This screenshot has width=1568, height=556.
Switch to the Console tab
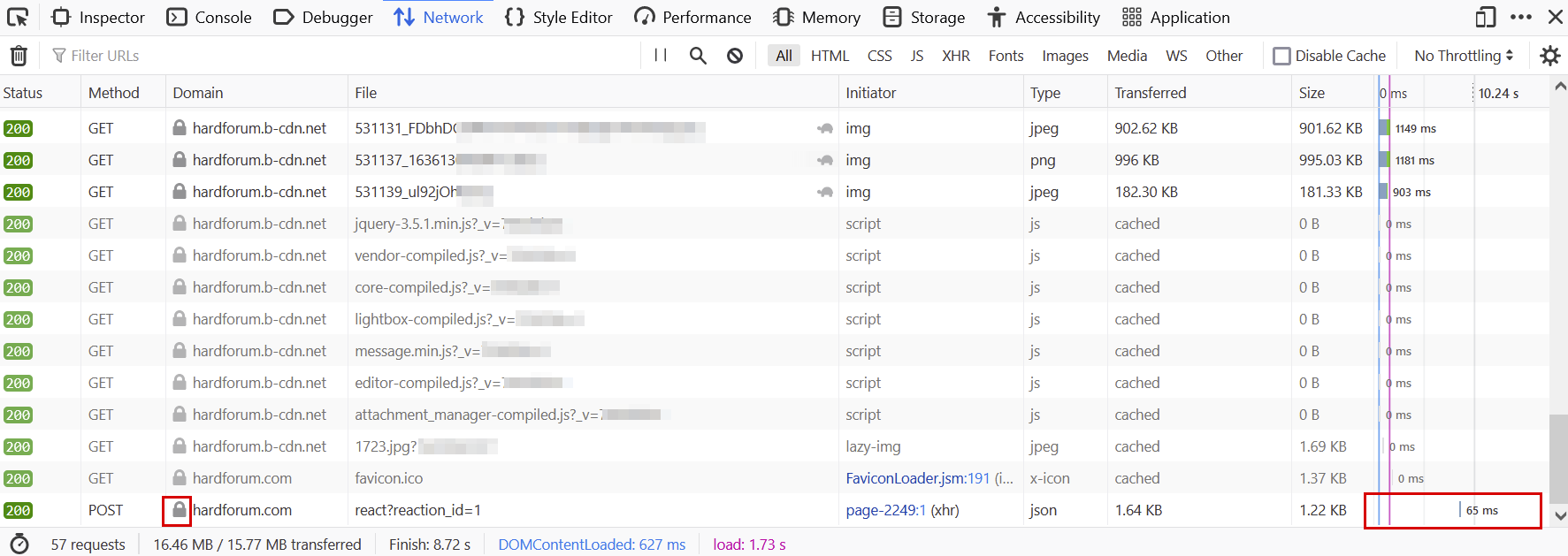tap(210, 17)
